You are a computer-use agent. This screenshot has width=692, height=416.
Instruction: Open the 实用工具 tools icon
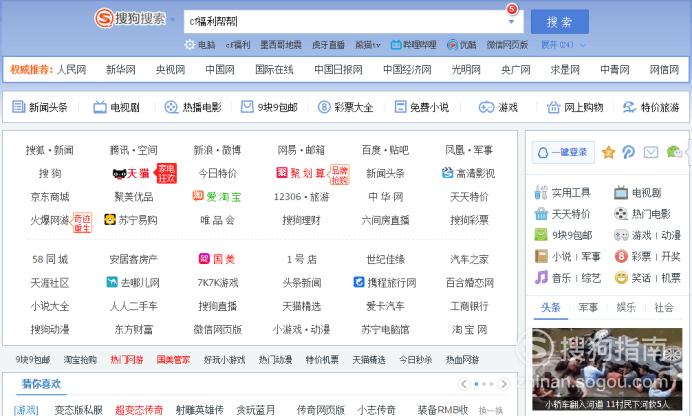pyautogui.click(x=541, y=192)
